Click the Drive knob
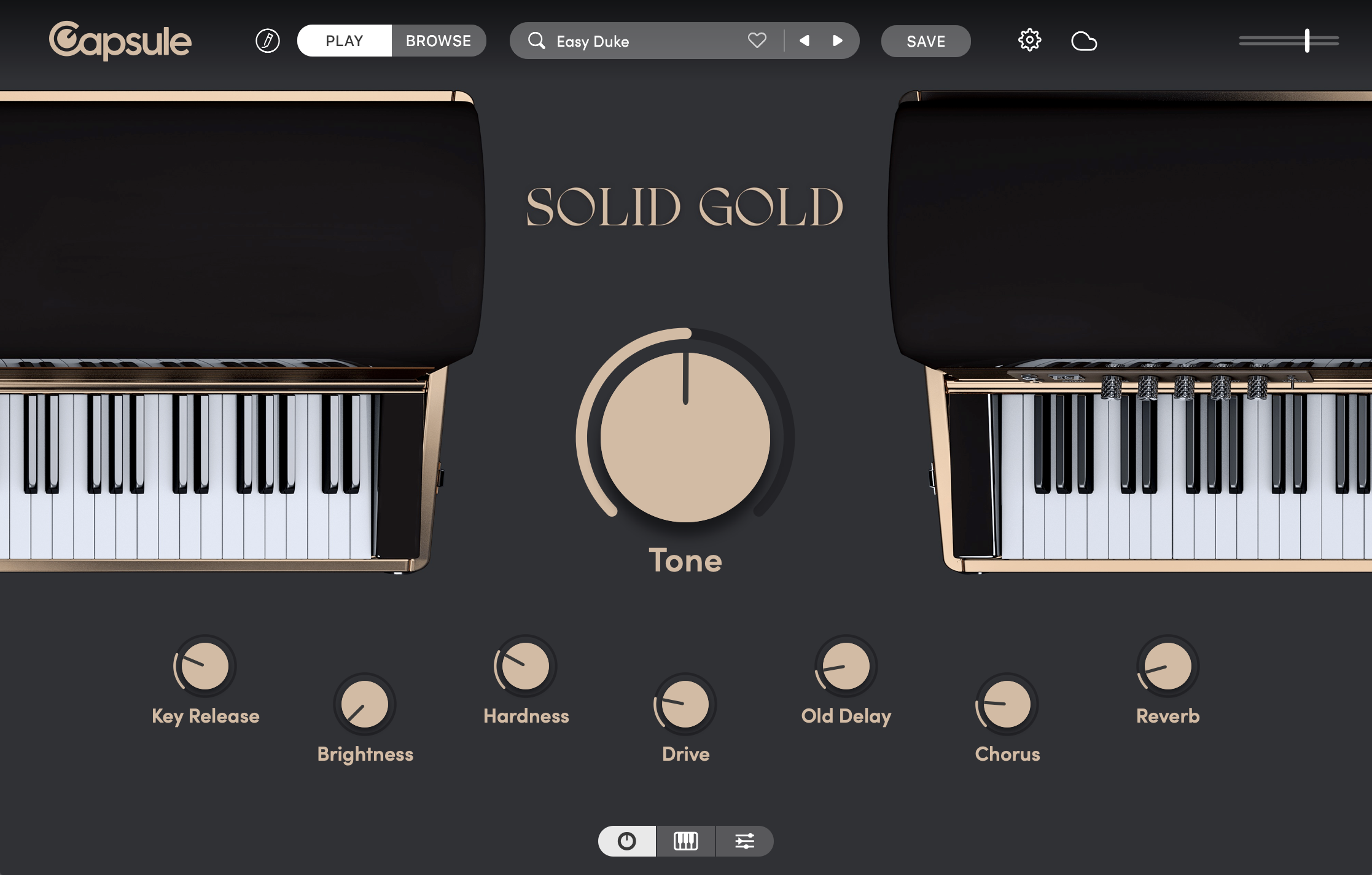Screen dimensions: 1372x875 click(685, 704)
